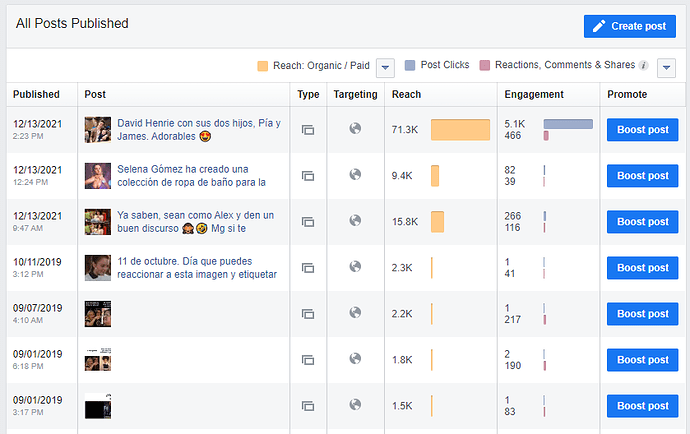
Task: Click the globe targeting icon in the 1.5K reach row
Action: pyautogui.click(x=355, y=405)
